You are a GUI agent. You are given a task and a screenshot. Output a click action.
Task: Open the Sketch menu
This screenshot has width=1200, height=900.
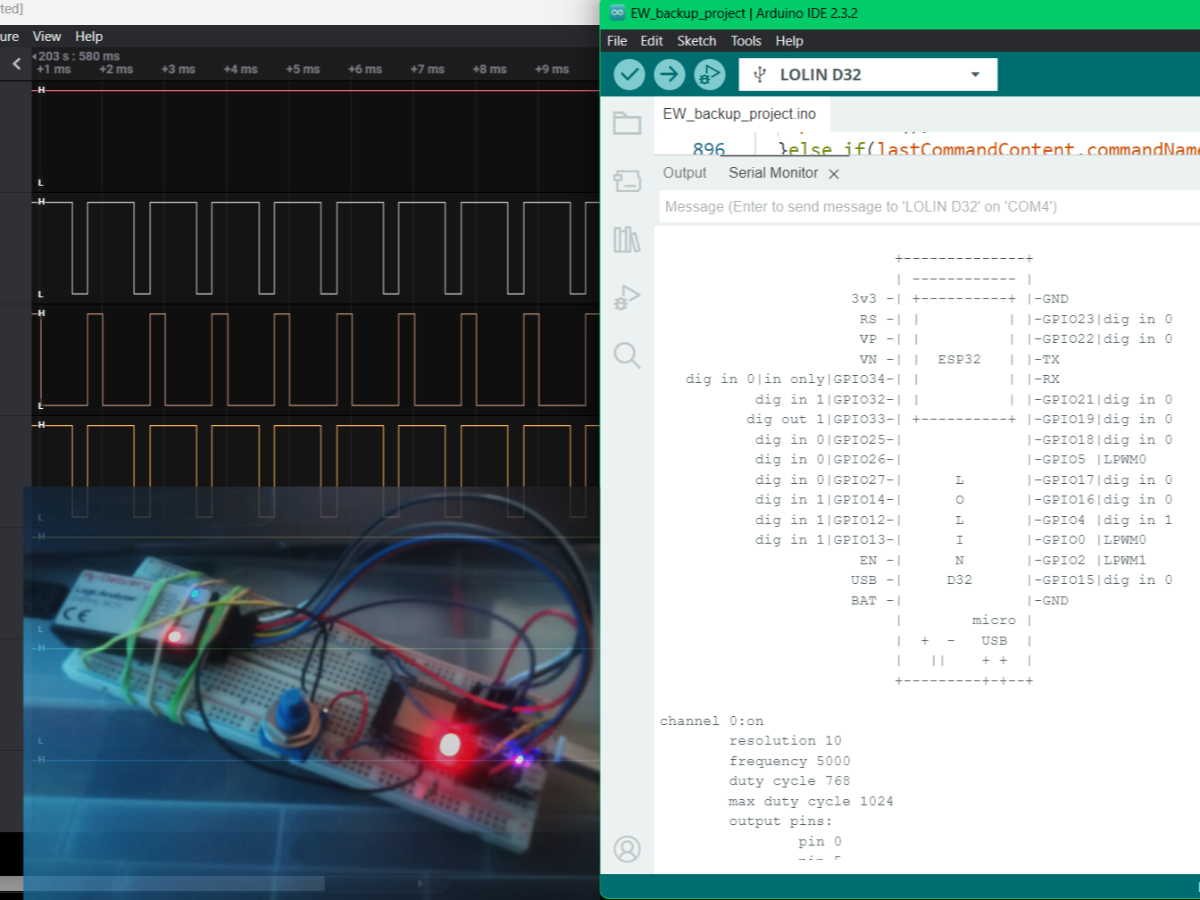pyautogui.click(x=696, y=41)
